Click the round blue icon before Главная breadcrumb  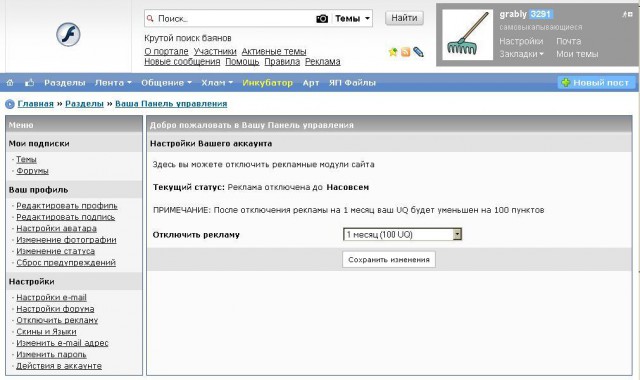click(10, 104)
